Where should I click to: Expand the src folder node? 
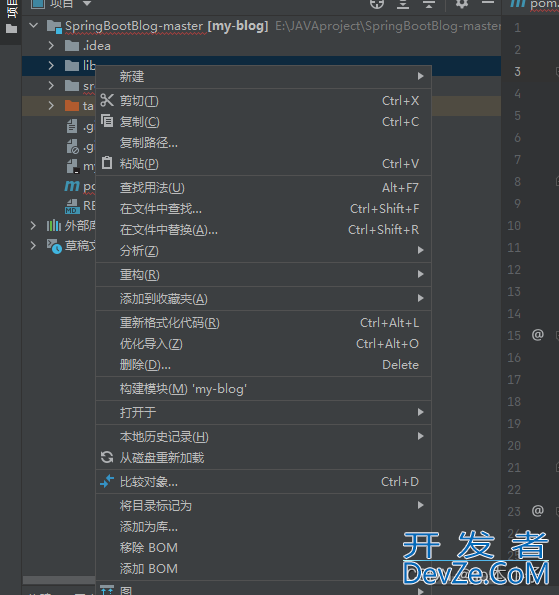[x=51, y=86]
